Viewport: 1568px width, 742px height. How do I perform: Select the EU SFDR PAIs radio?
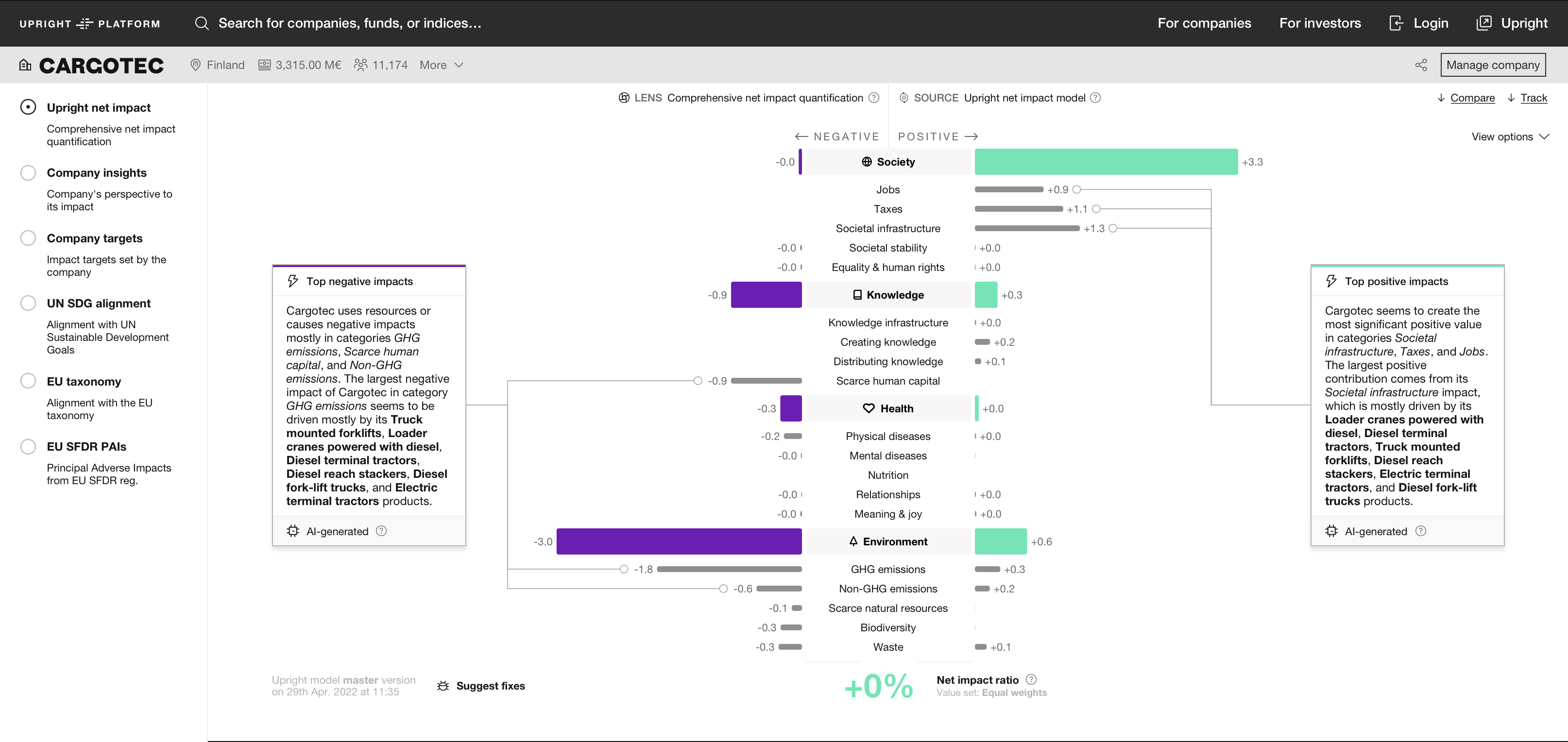(x=28, y=447)
